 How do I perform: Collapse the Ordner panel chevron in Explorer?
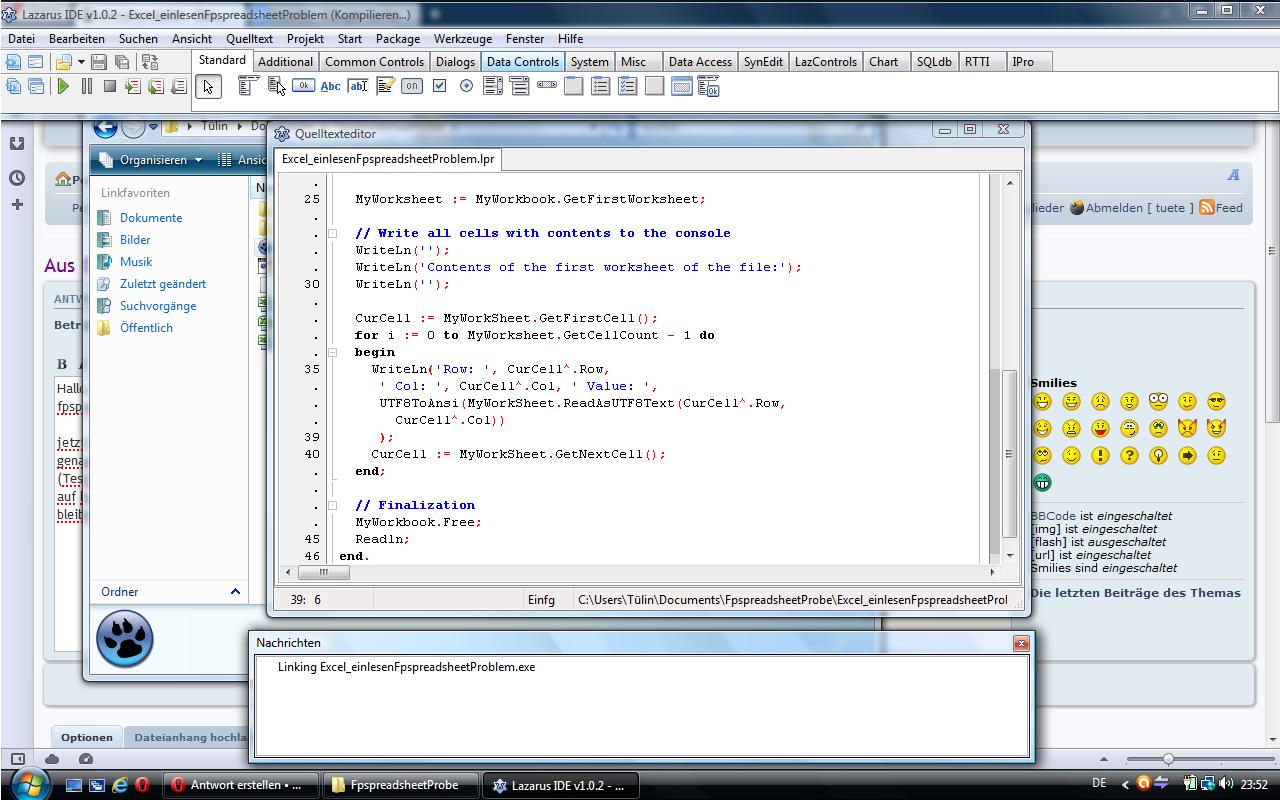coord(235,592)
